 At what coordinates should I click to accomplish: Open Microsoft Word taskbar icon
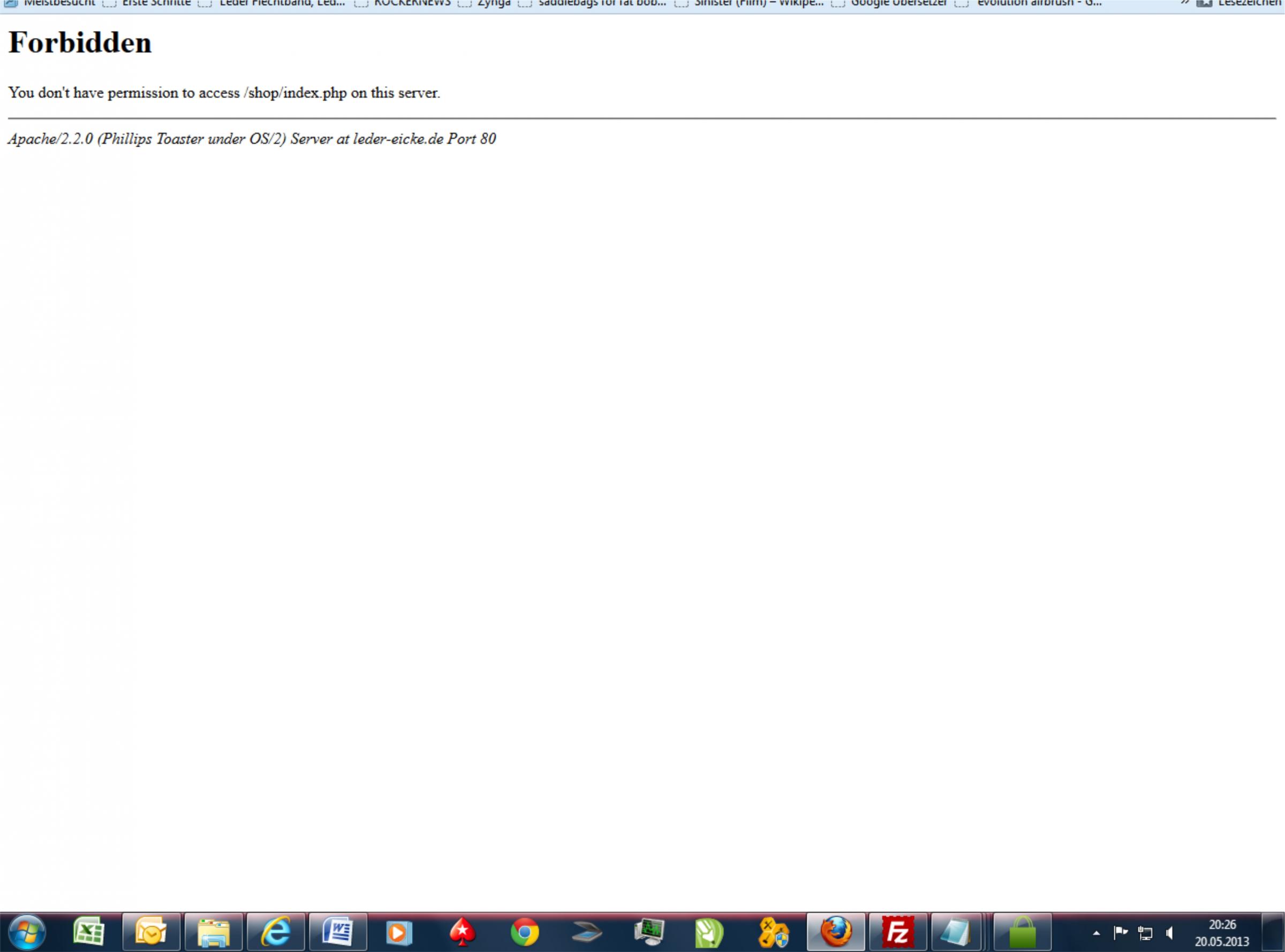click(338, 932)
